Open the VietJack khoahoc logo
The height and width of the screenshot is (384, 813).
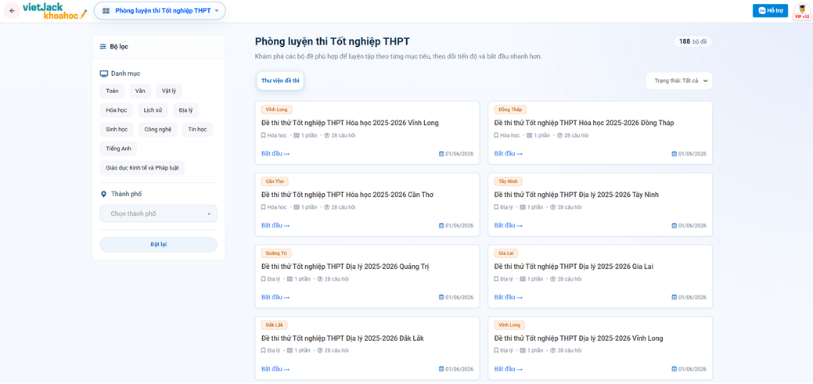tap(54, 10)
